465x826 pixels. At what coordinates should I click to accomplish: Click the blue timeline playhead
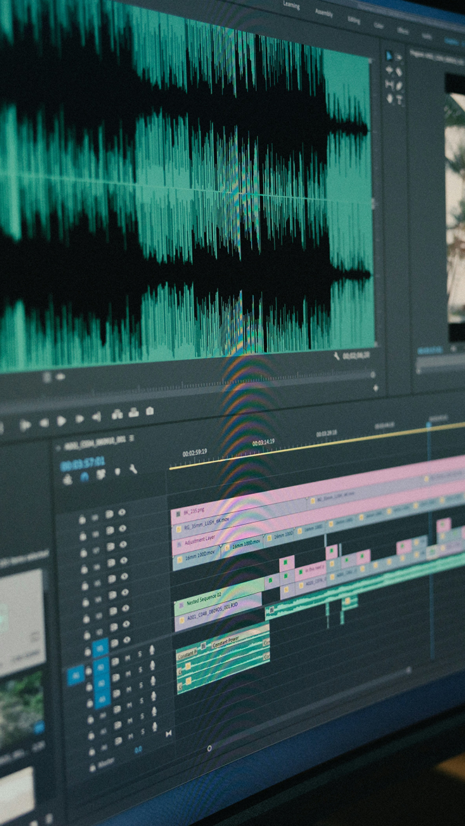coord(429,425)
